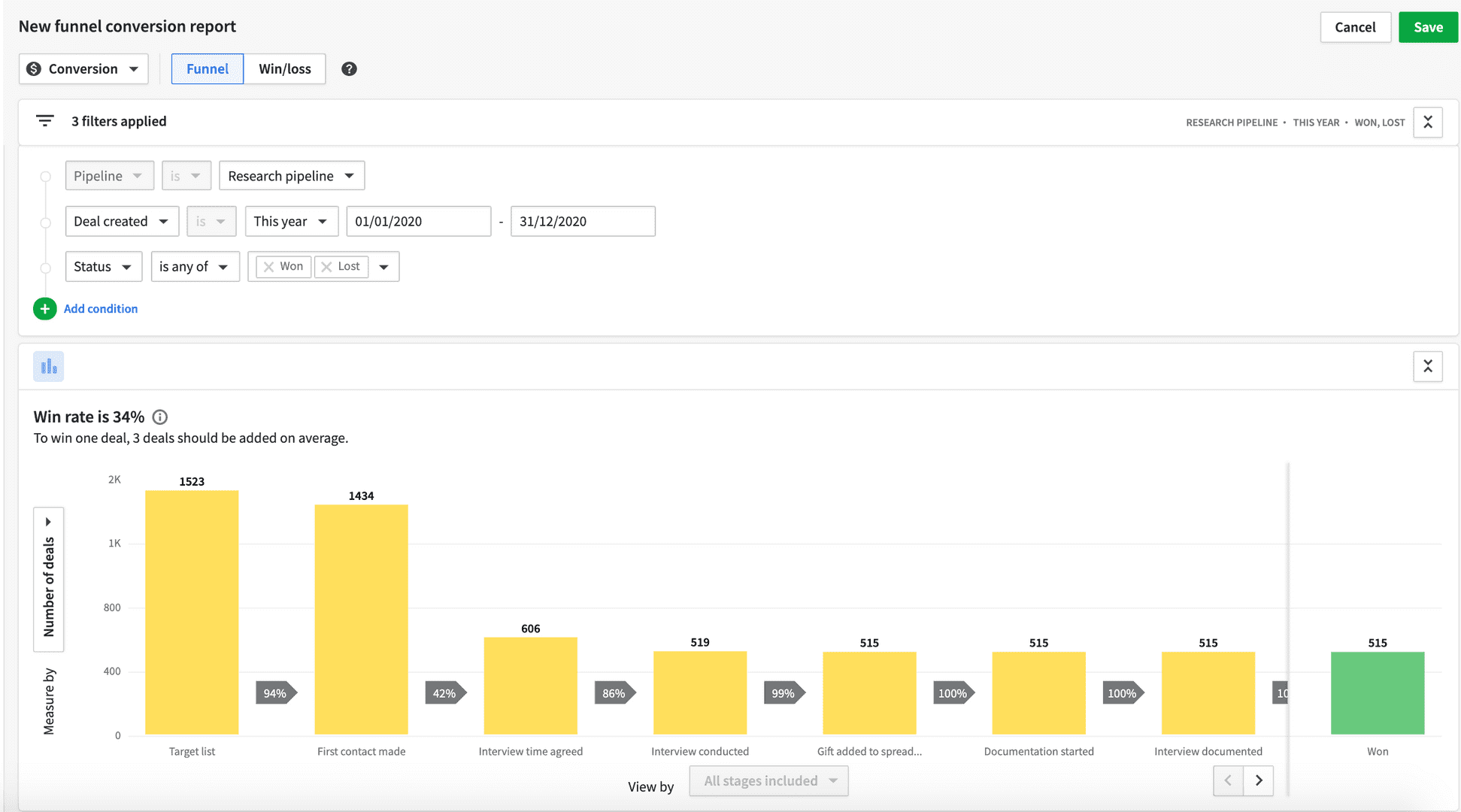This screenshot has height=812, width=1461.
Task: Remove the Lost status tag
Action: click(x=326, y=267)
